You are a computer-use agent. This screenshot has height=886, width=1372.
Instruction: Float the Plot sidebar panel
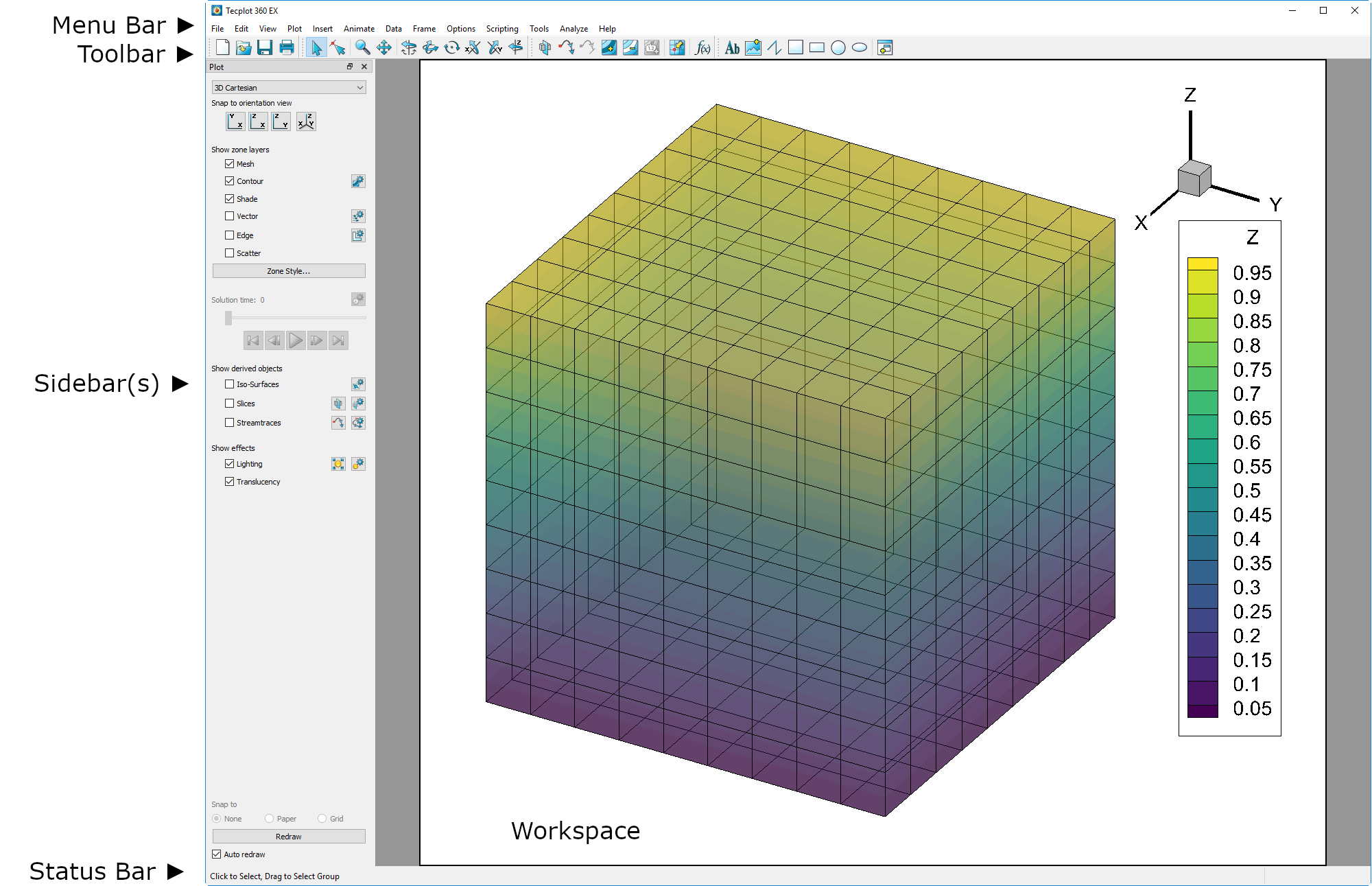click(x=350, y=67)
